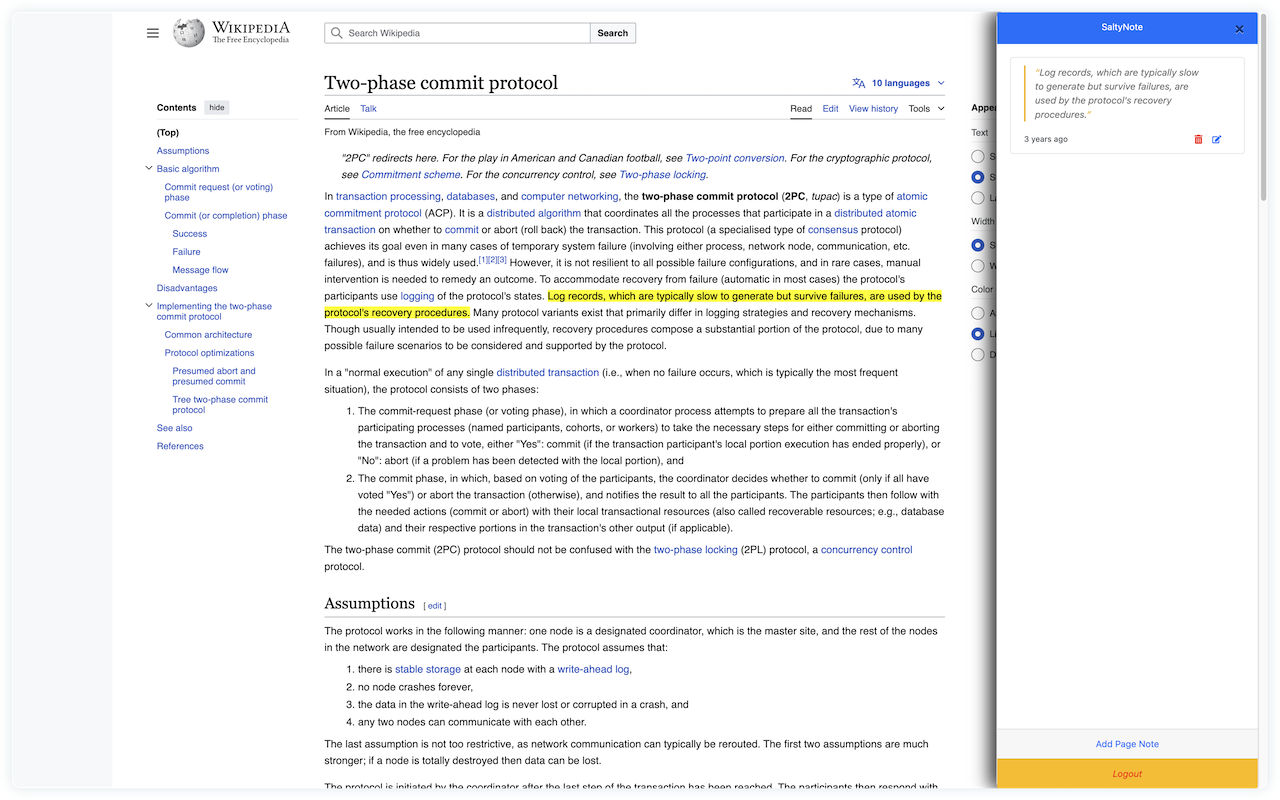The height and width of the screenshot is (800, 1280).
Task: Click the language translate icon
Action: 858,83
